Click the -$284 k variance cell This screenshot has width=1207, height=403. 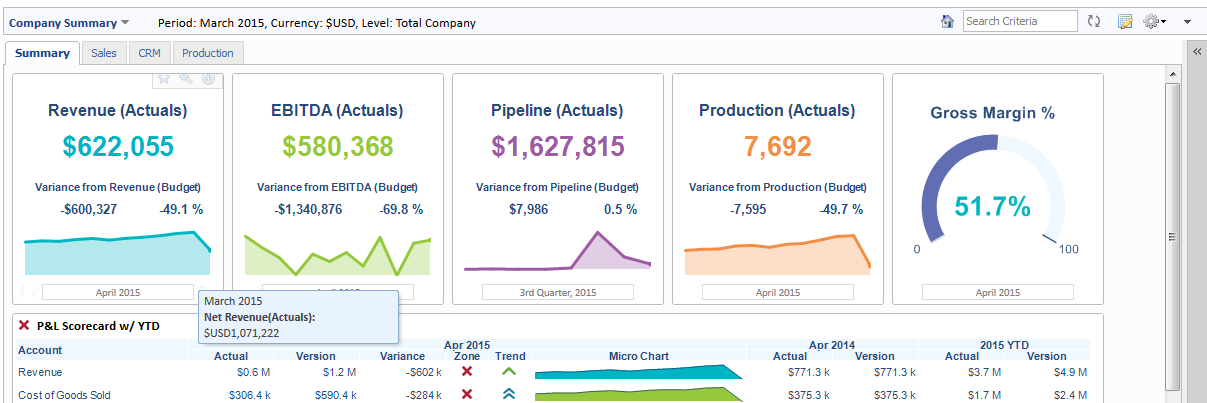420,395
